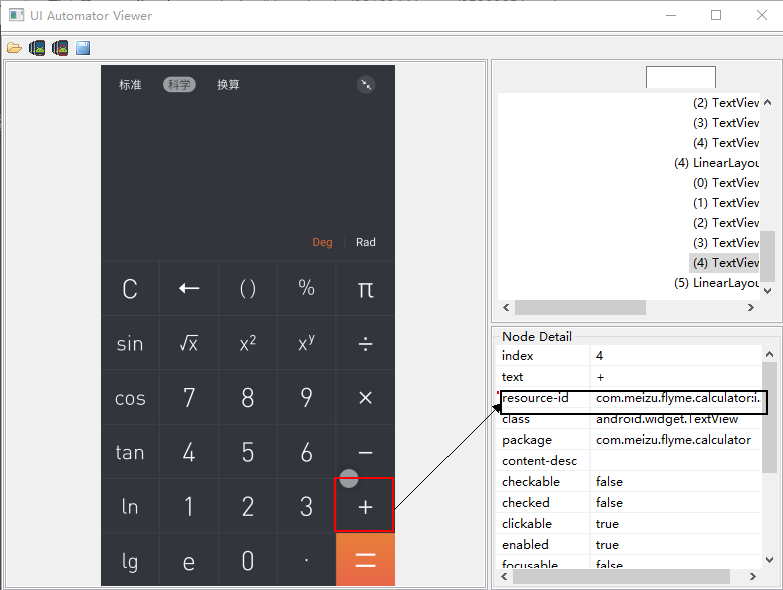783x590 pixels.
Task: Tap digit 4 on the calculator
Action: [189, 452]
